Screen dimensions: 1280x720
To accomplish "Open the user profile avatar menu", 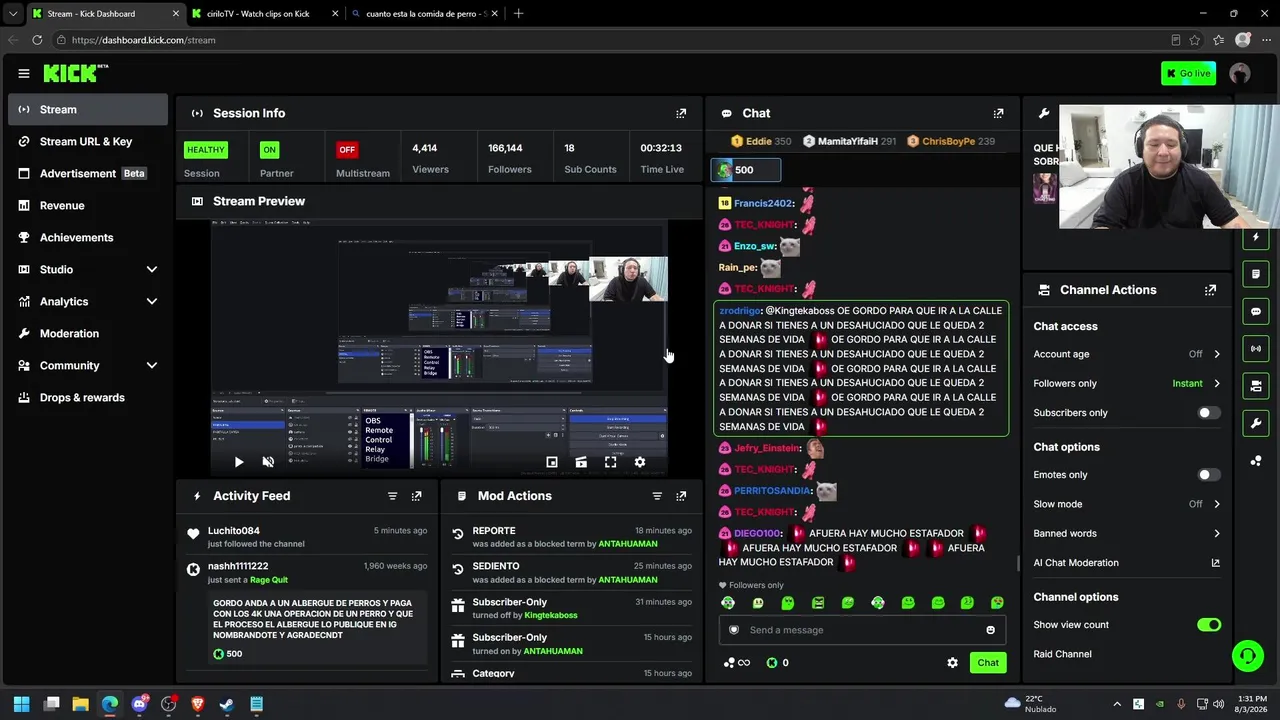I will coord(1240,73).
